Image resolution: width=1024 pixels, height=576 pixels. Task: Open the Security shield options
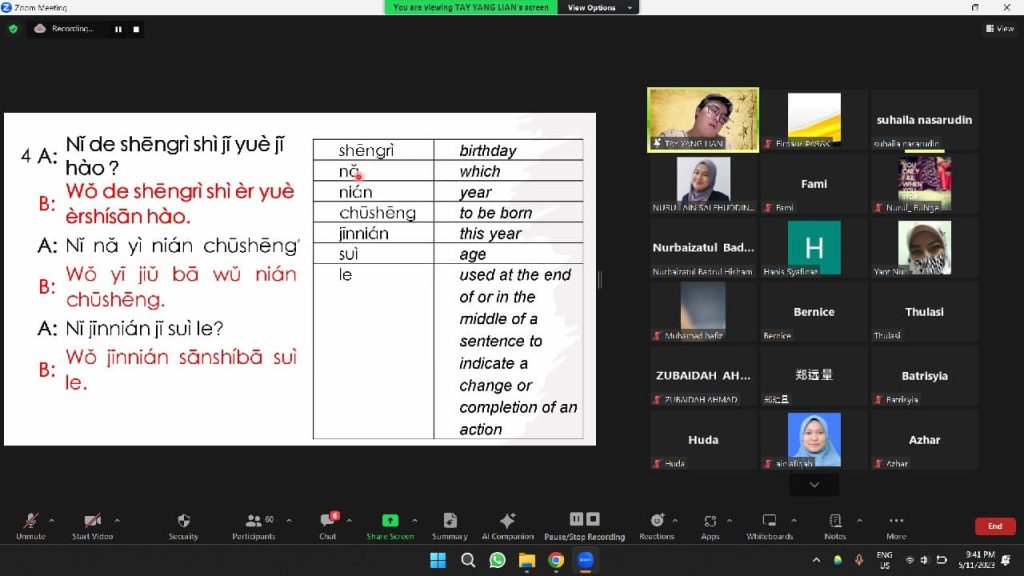click(x=183, y=525)
